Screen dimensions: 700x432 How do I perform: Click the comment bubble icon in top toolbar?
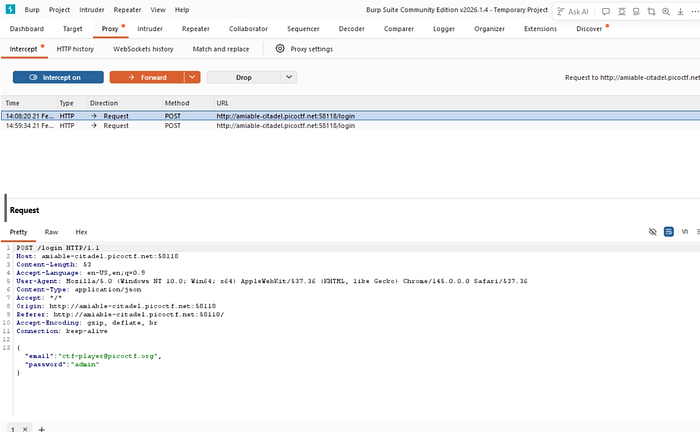(x=606, y=12)
